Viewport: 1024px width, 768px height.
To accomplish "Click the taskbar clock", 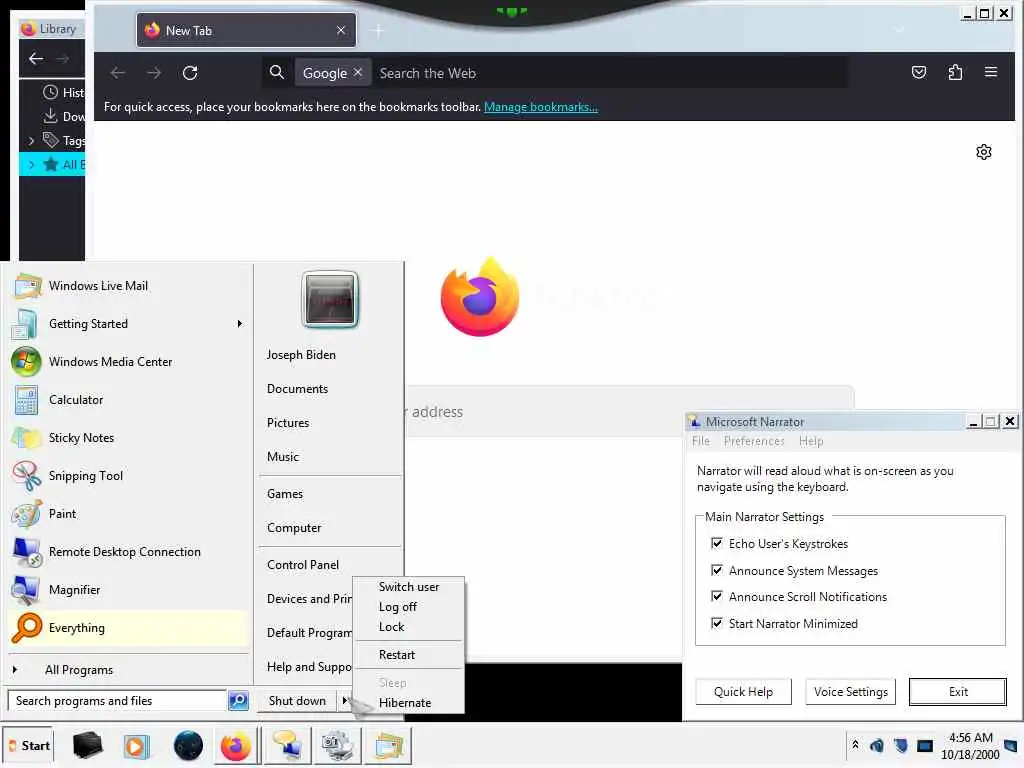I will point(970,746).
